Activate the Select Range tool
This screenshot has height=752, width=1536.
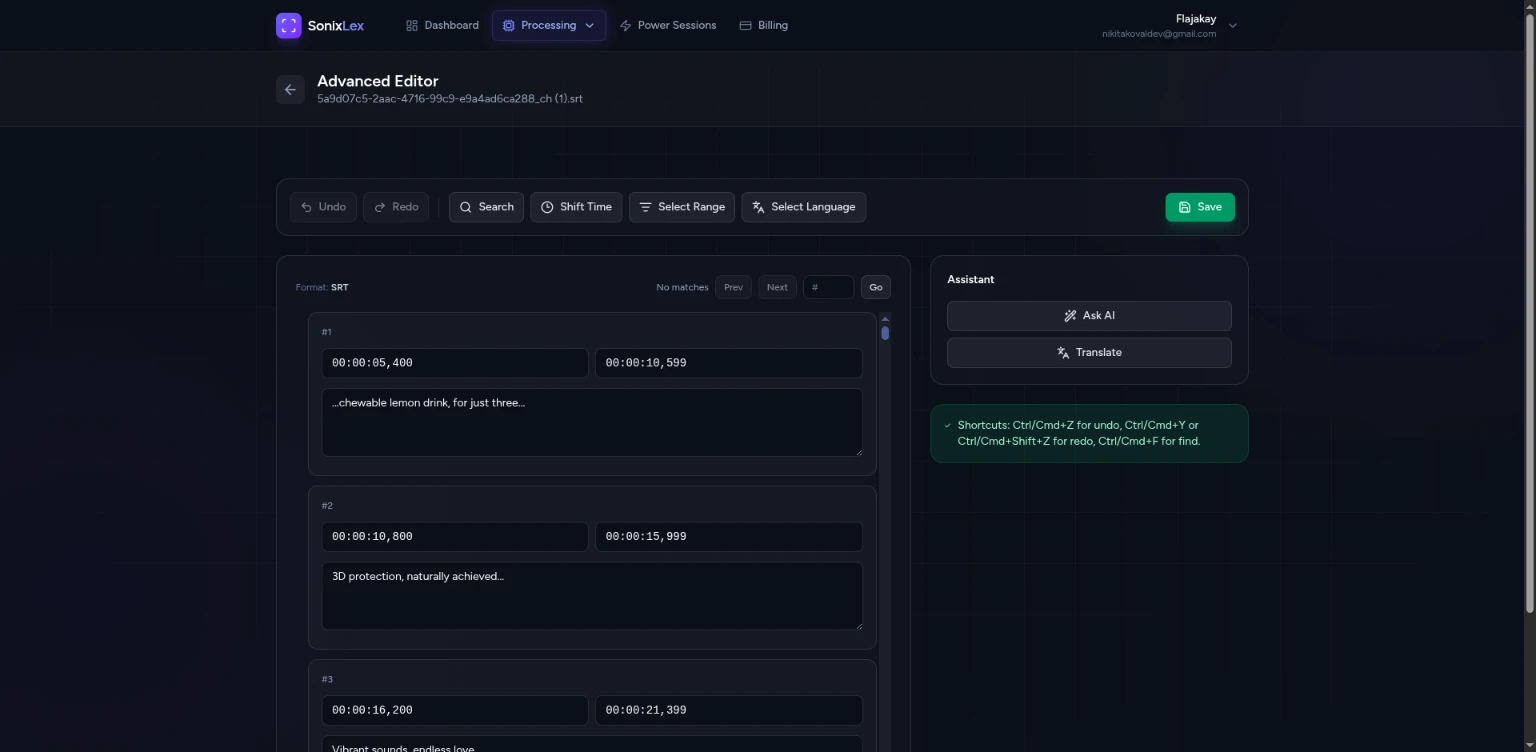point(682,207)
